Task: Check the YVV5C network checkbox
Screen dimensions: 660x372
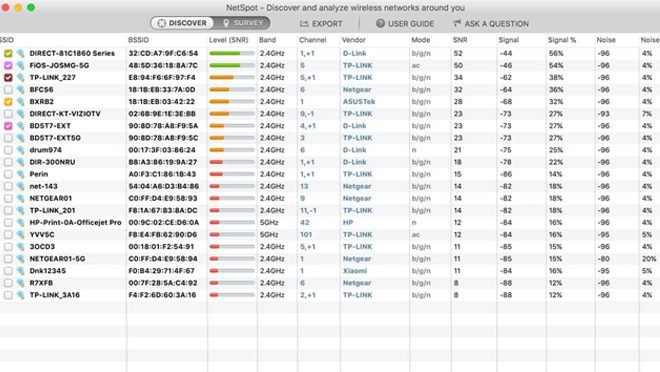Action: [x=8, y=235]
